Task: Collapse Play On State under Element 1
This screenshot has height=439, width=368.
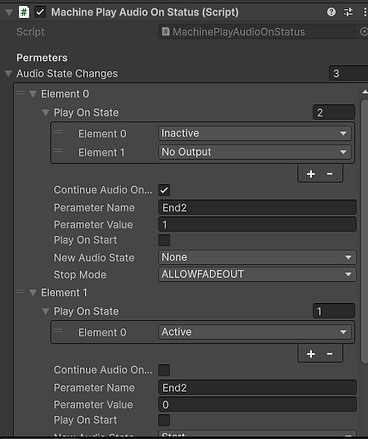Action: tap(45, 311)
